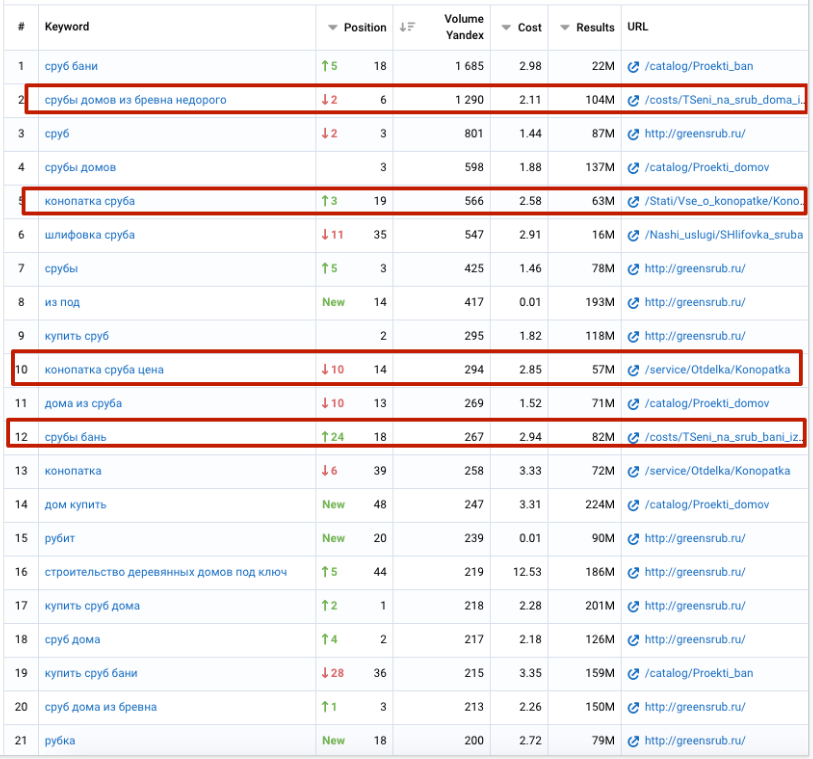813x759 pixels.
Task: Click the Keyword column header
Action: point(67,27)
